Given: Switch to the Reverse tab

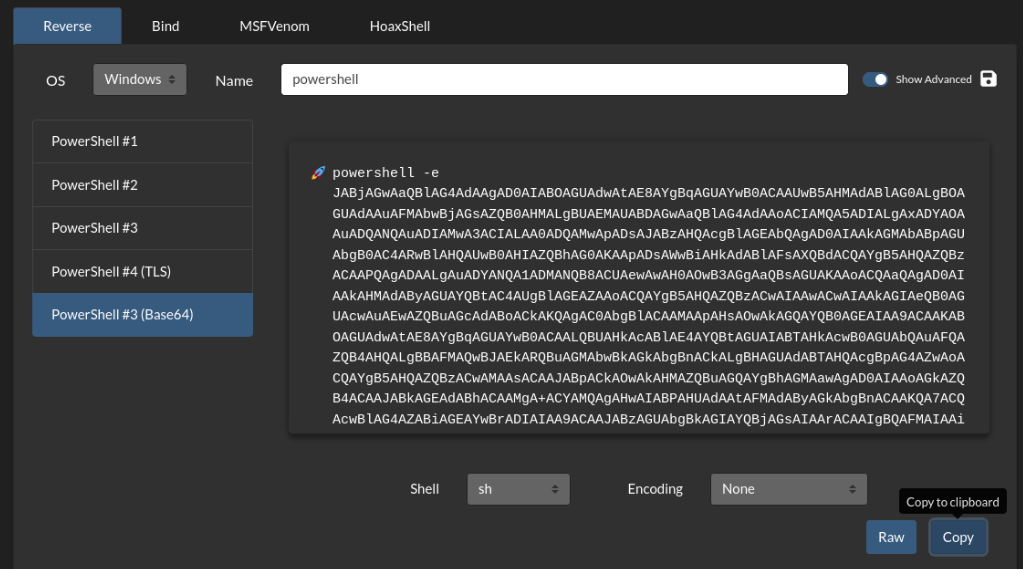Looking at the screenshot, I should (x=67, y=26).
